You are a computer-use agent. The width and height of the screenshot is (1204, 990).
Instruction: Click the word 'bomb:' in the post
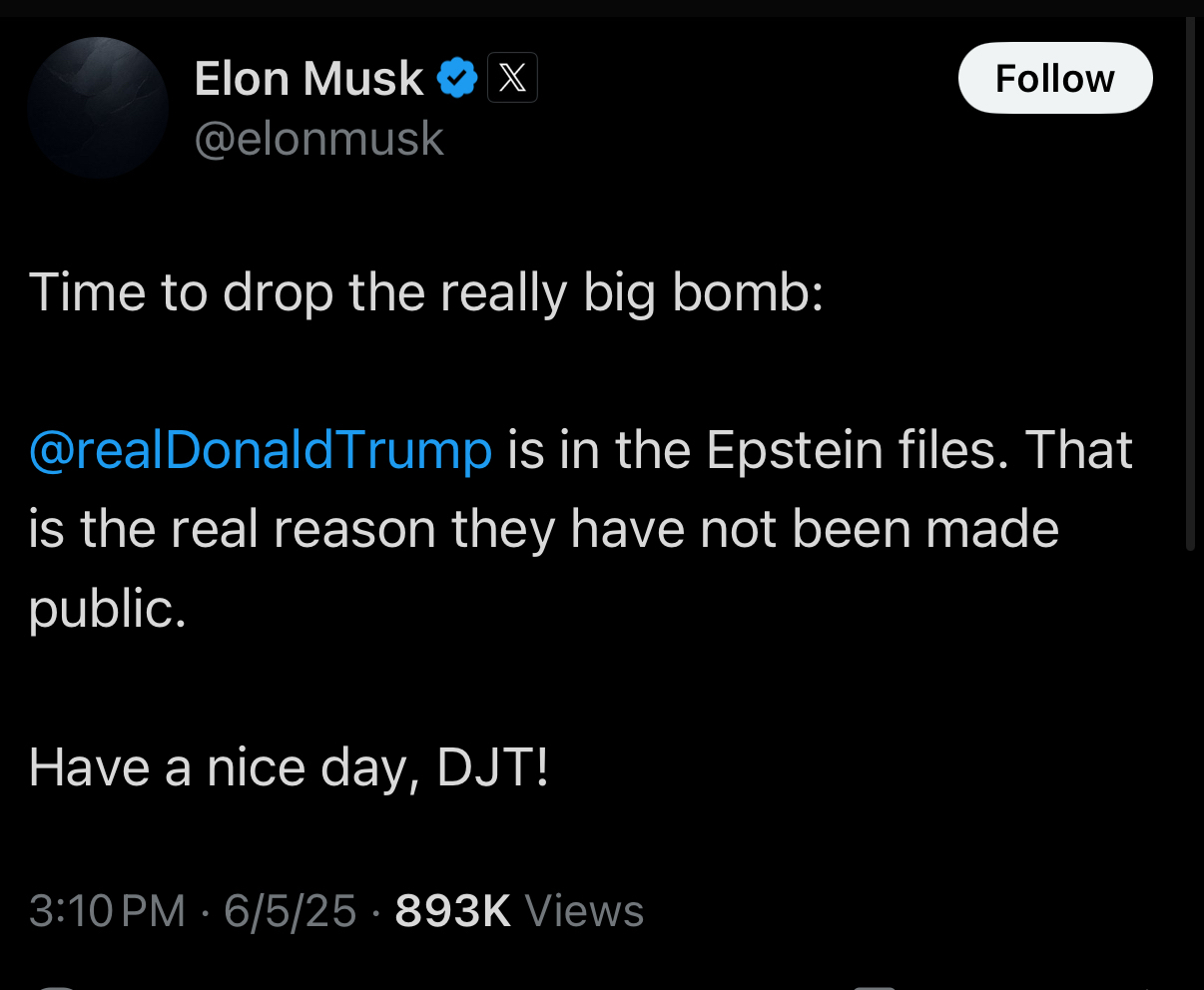tap(749, 291)
